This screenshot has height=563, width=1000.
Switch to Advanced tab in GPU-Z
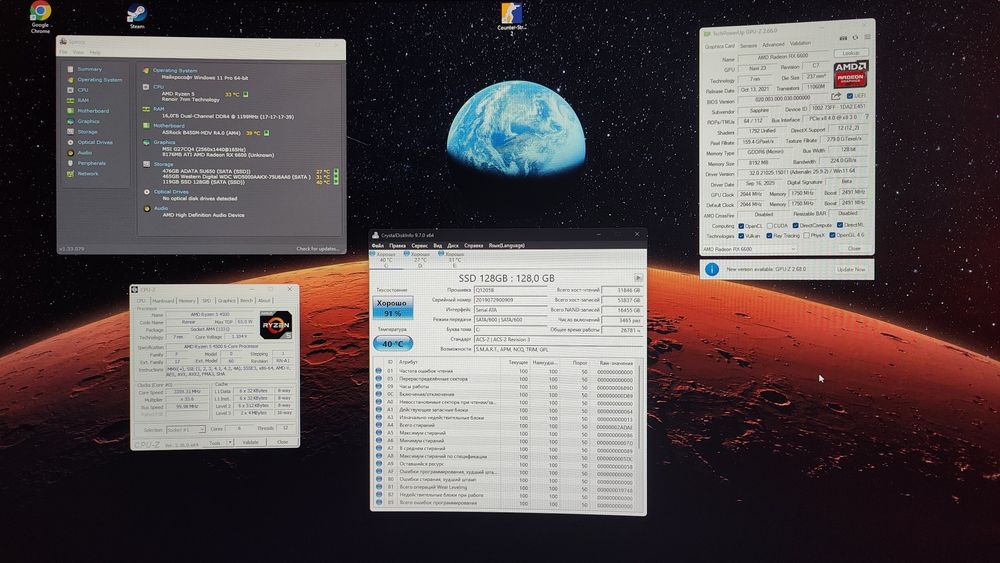click(x=774, y=45)
